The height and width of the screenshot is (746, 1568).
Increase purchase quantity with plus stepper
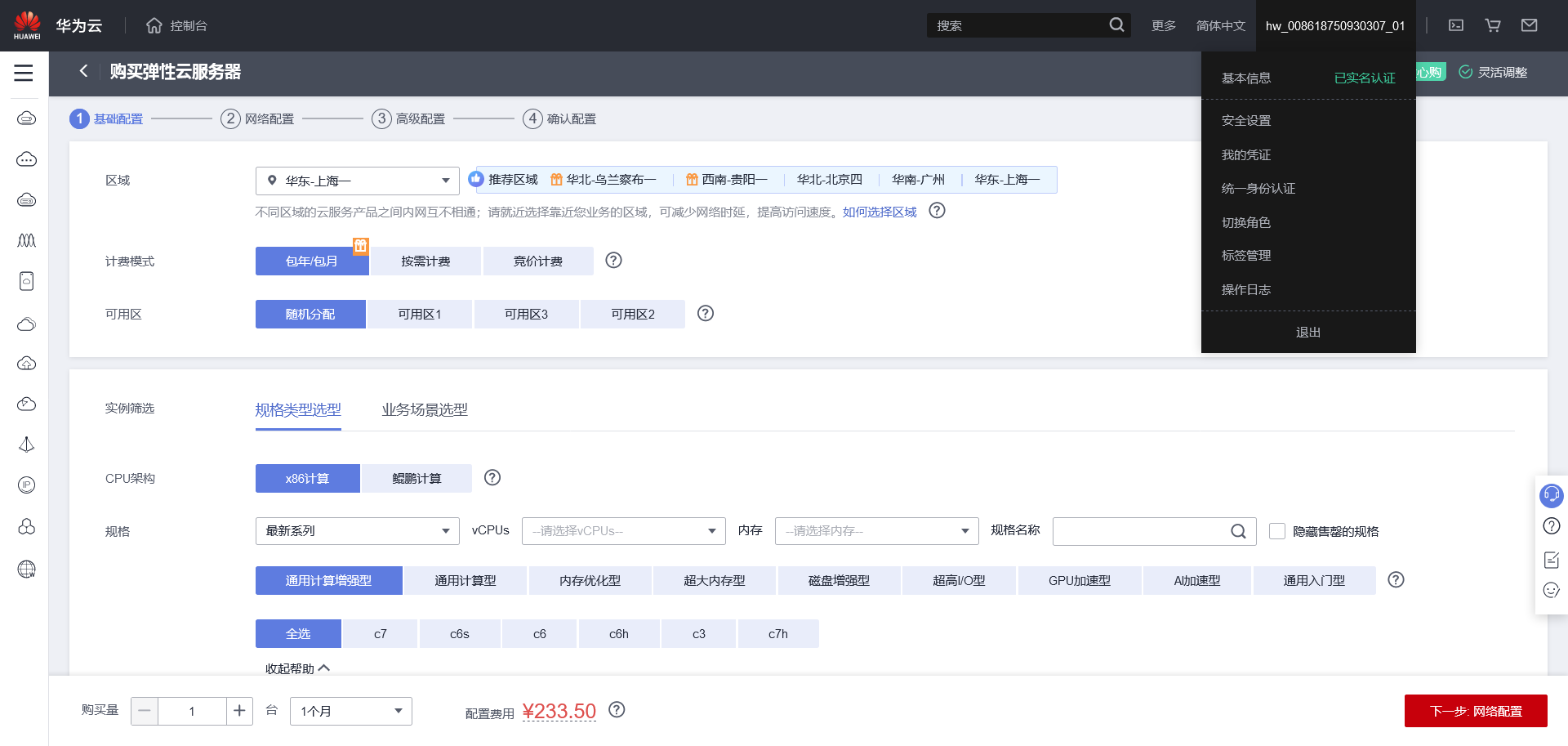tap(239, 711)
